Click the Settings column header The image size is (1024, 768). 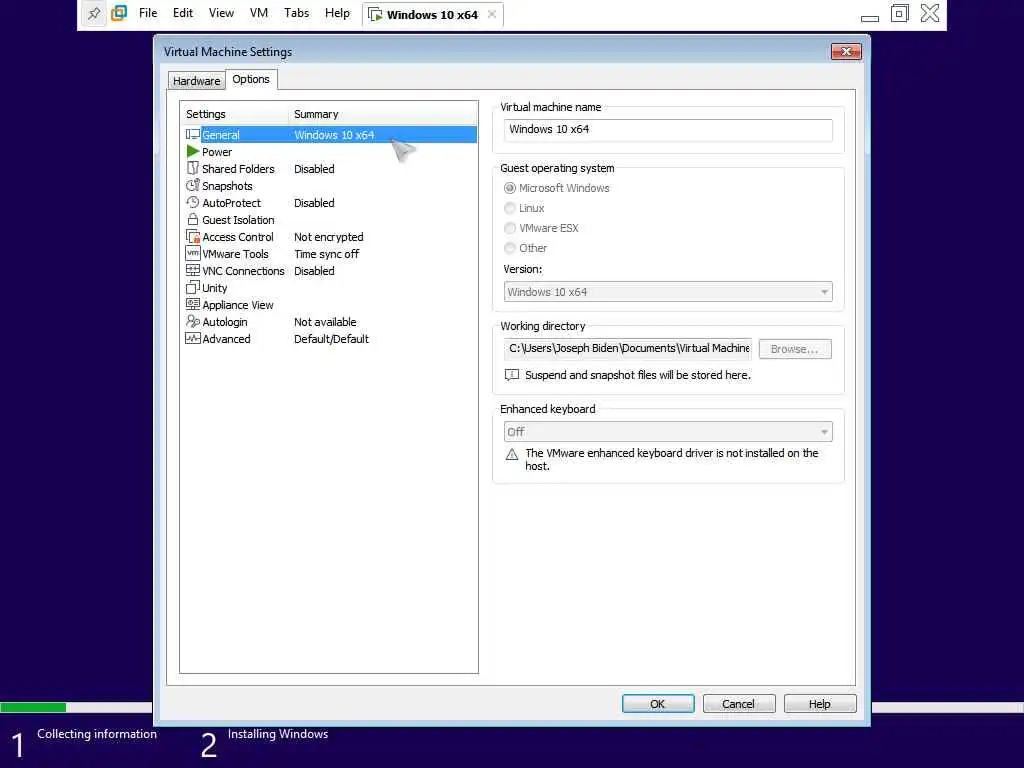click(x=235, y=114)
